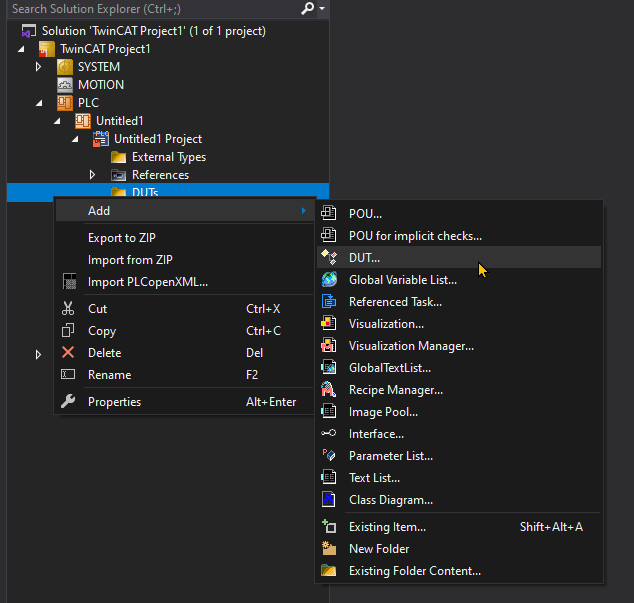Click the search magnifier icon
Viewport: 634px width, 603px height.
(308, 8)
